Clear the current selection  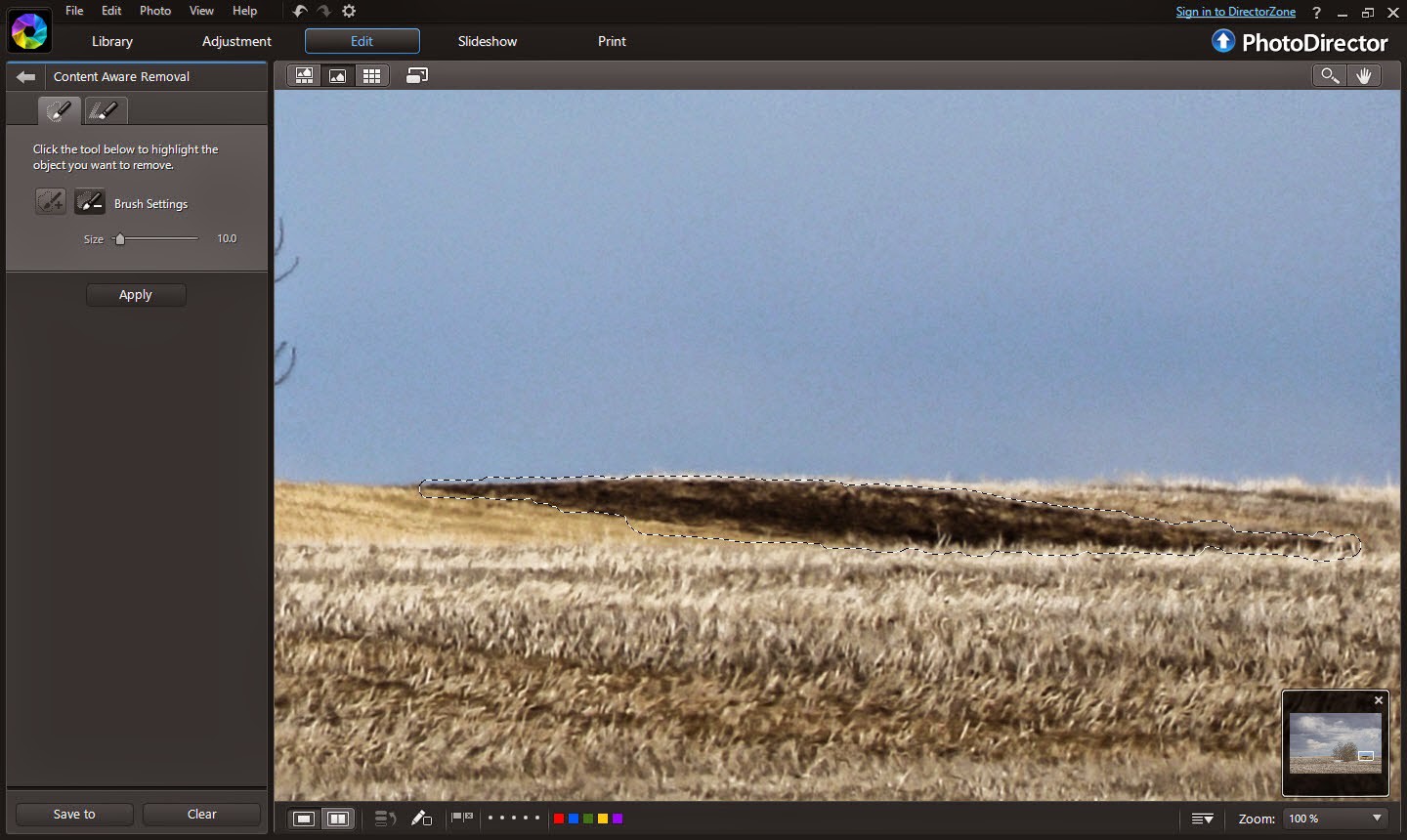tap(201, 814)
